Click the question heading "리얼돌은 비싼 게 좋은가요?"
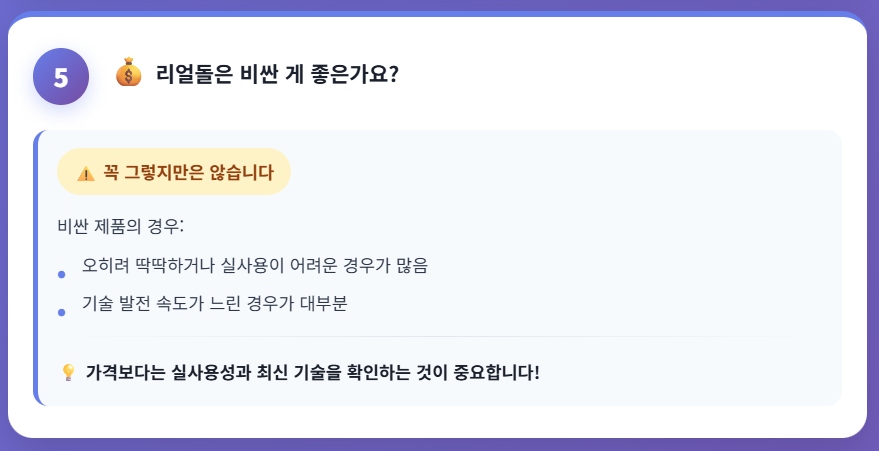Screen dimensions: 879x451 pos(277,75)
